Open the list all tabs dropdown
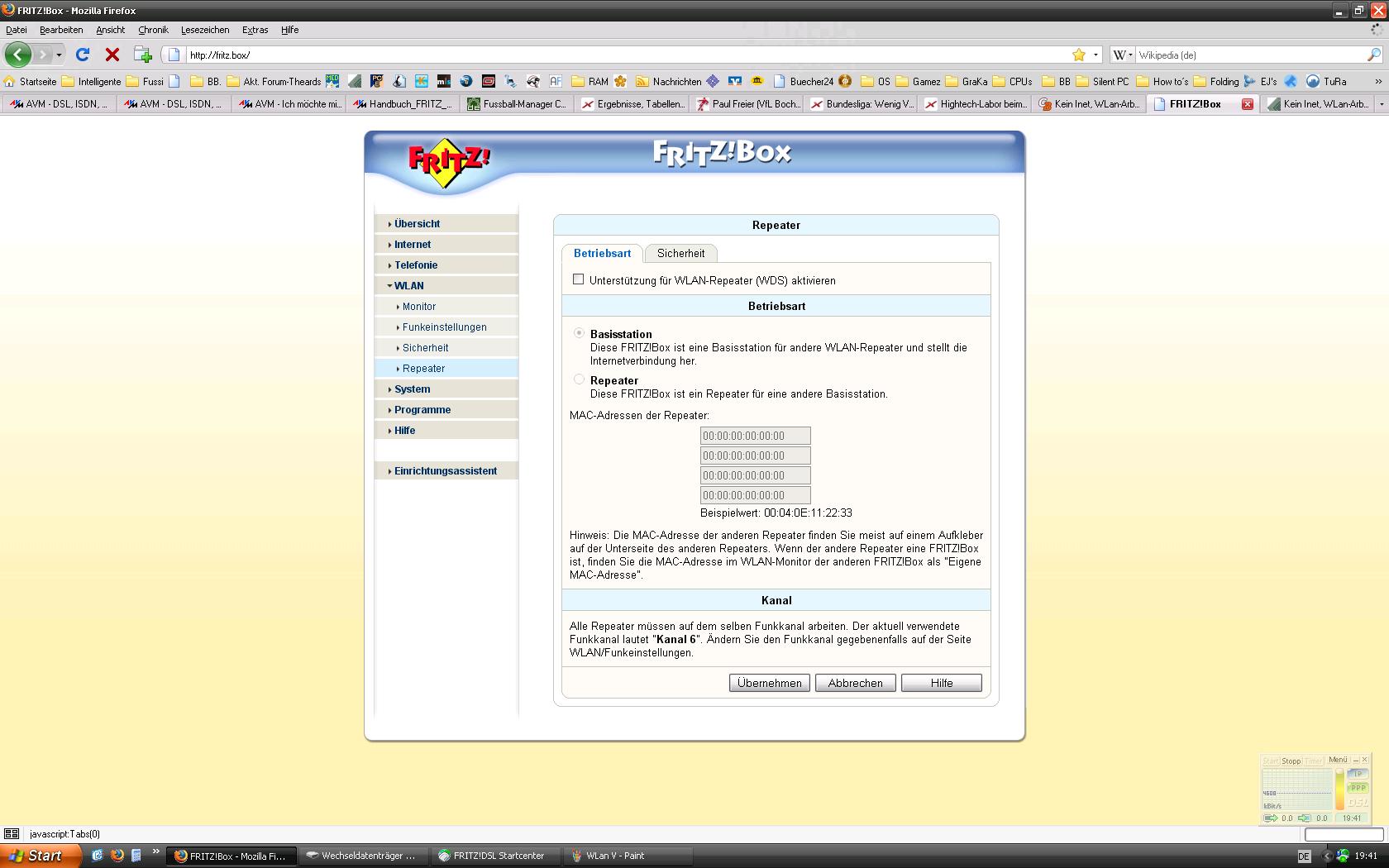The image size is (1389, 868). click(x=1381, y=104)
